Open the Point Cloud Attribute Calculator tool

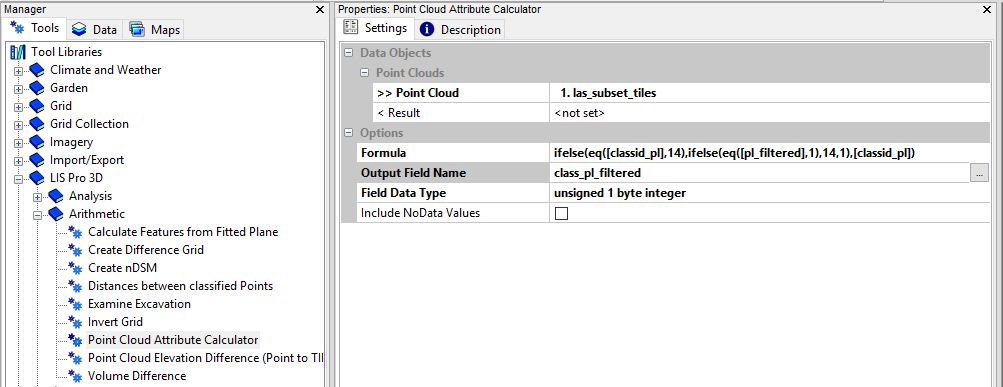coord(173,340)
